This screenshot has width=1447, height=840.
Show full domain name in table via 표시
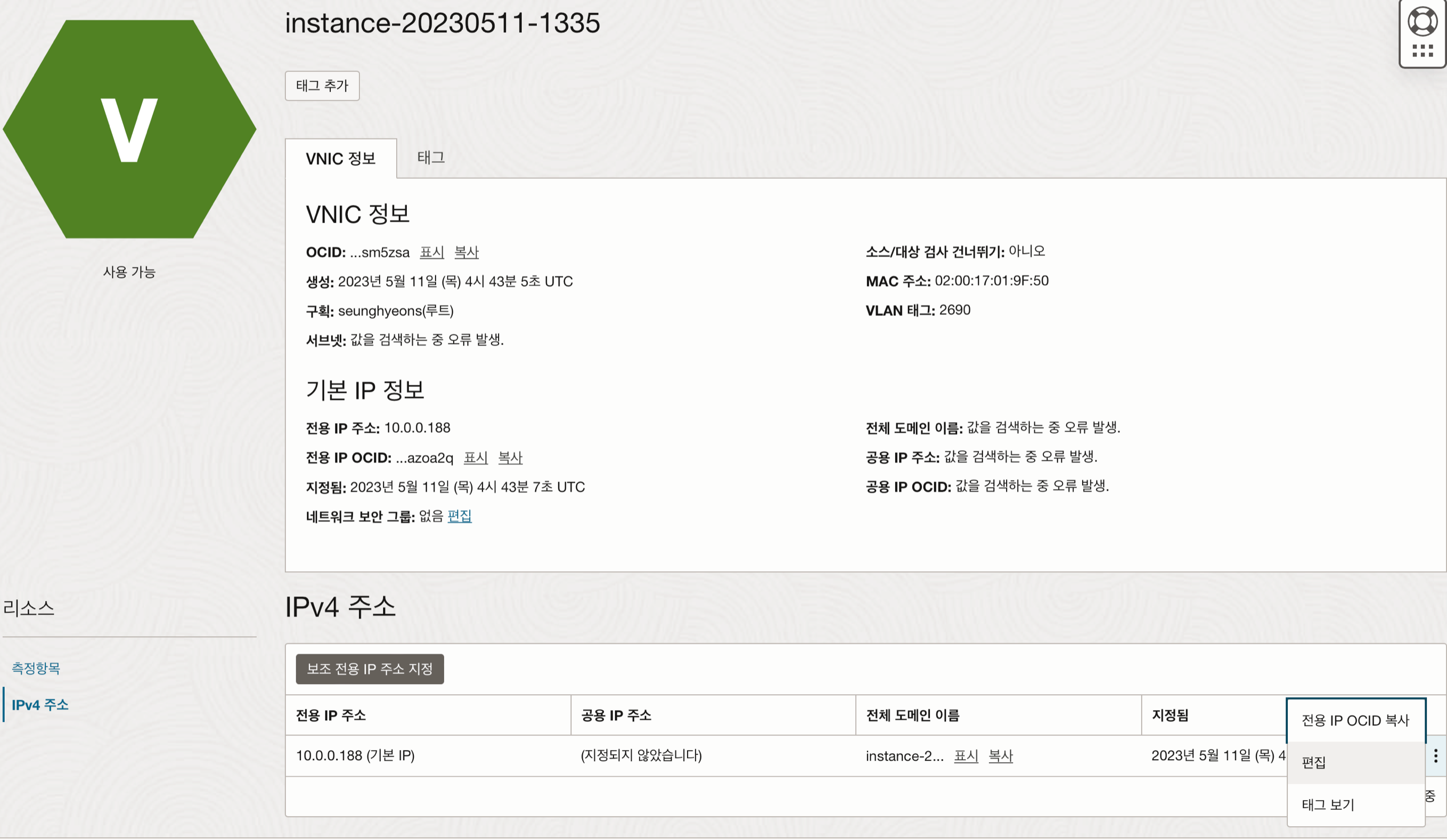(966, 756)
